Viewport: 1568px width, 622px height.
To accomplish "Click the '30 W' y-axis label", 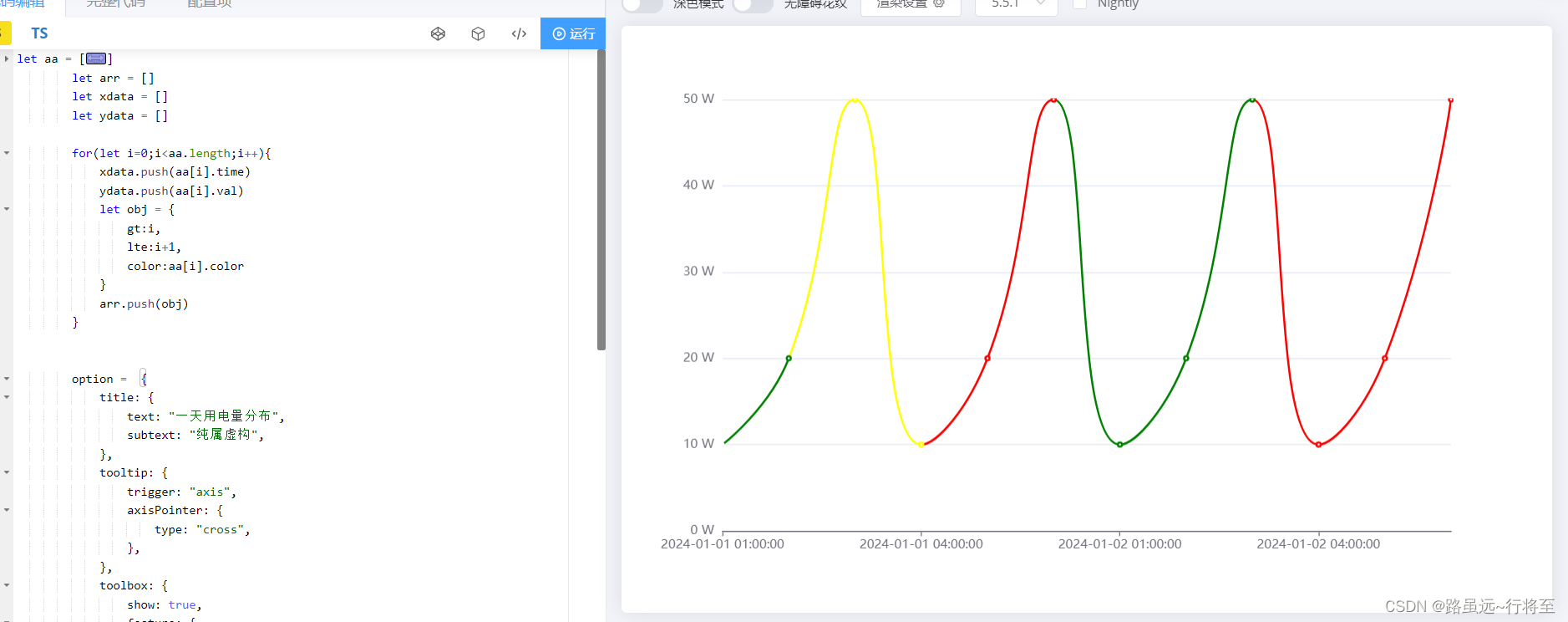I will point(698,271).
